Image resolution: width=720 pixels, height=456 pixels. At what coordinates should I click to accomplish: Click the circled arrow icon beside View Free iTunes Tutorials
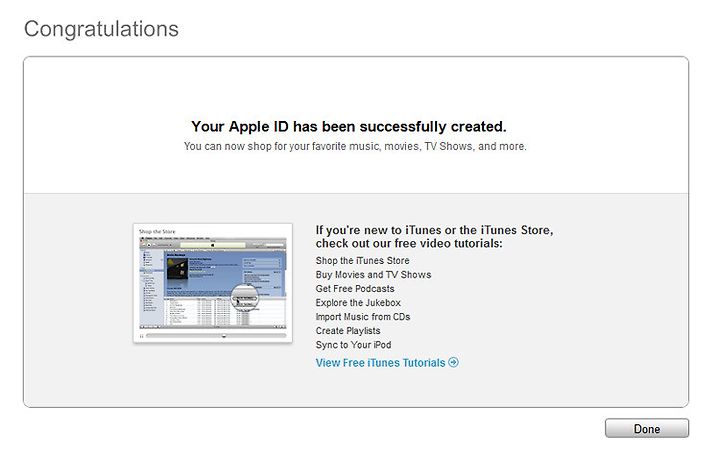[453, 362]
